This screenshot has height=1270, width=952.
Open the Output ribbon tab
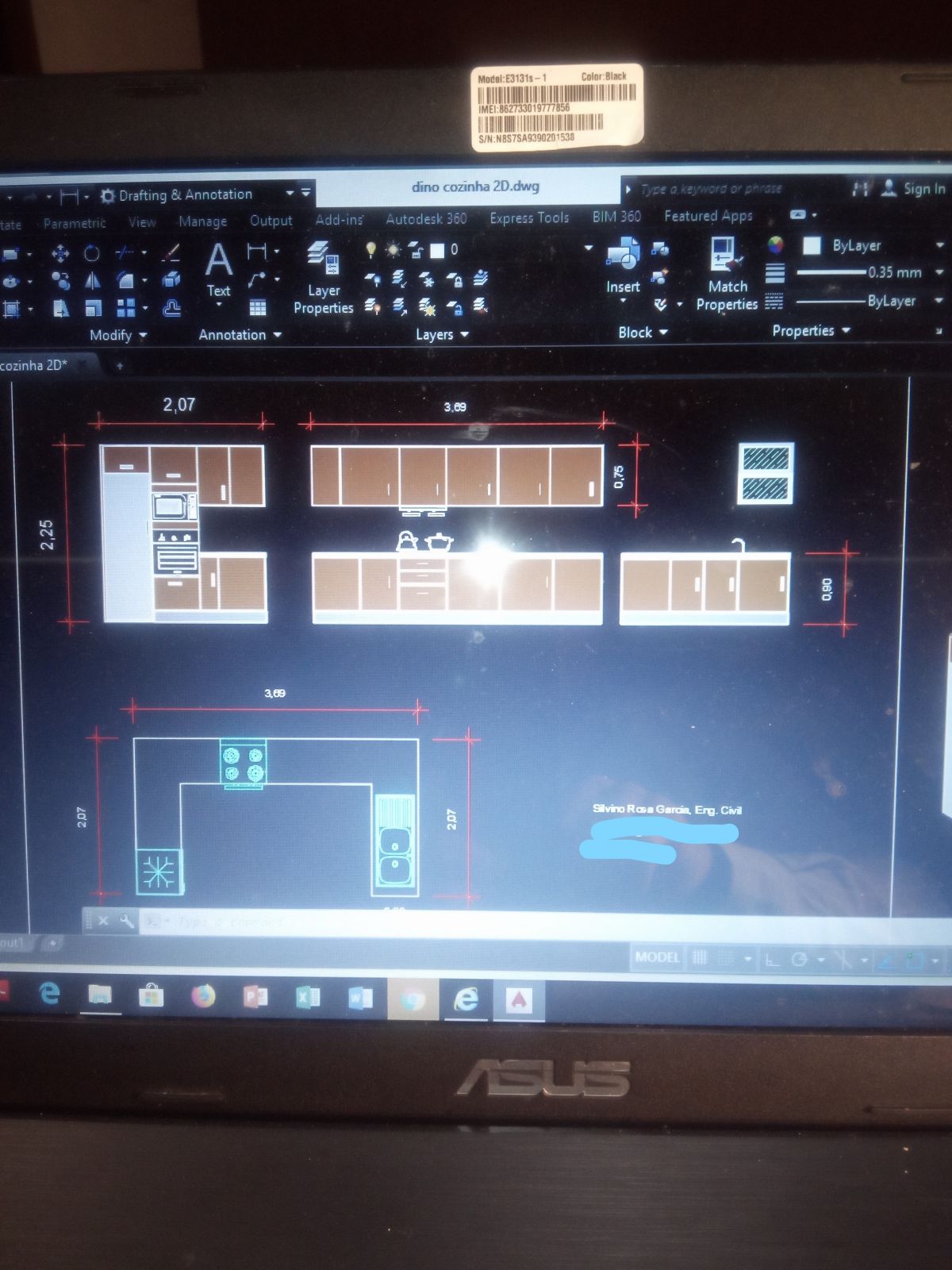click(271, 221)
